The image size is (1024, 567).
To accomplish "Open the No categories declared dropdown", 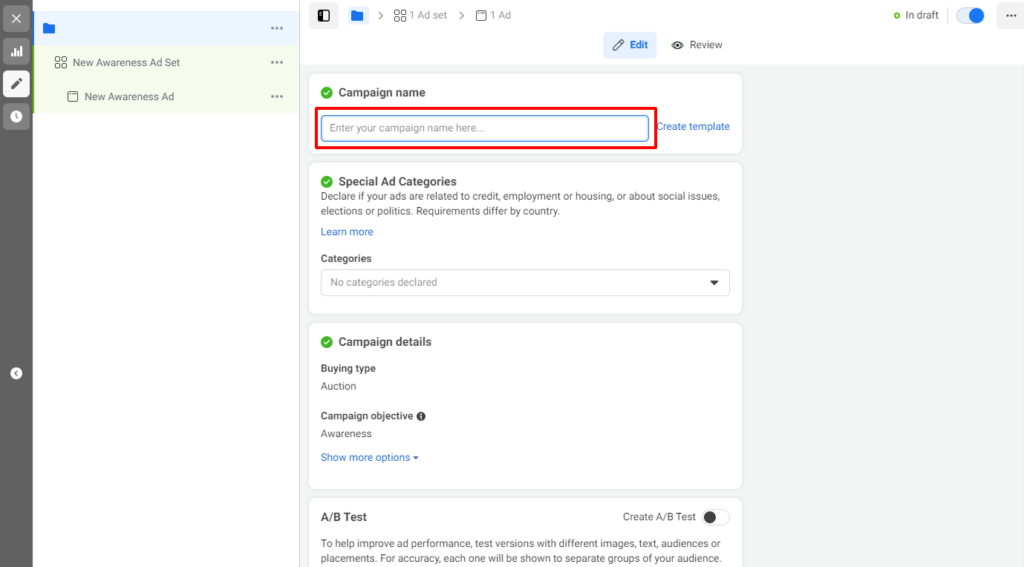I will click(525, 283).
